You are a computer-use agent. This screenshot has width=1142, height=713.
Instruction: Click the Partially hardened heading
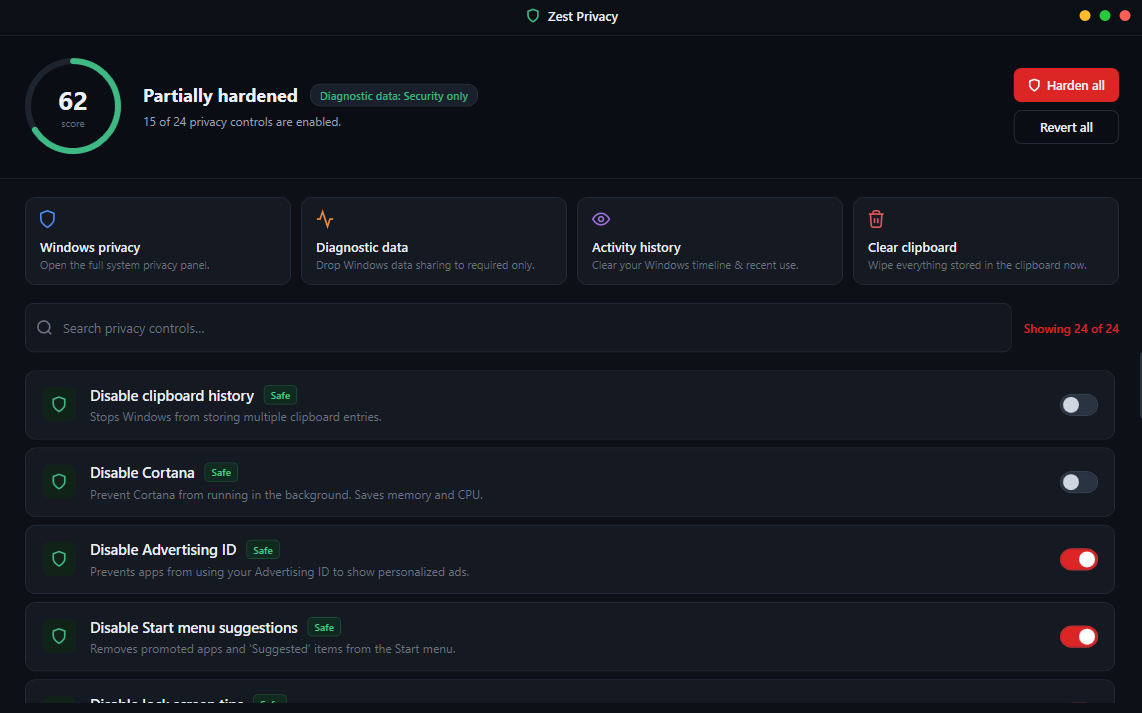(221, 96)
